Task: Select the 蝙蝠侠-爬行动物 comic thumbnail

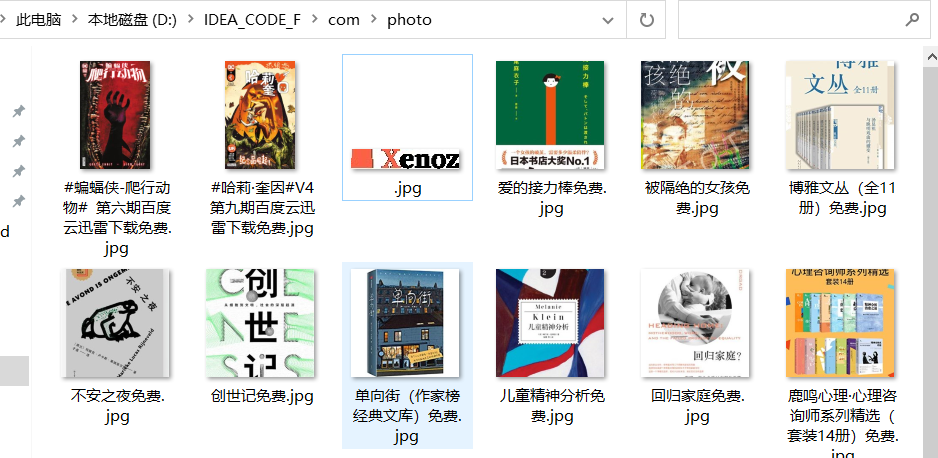Action: [x=115, y=115]
